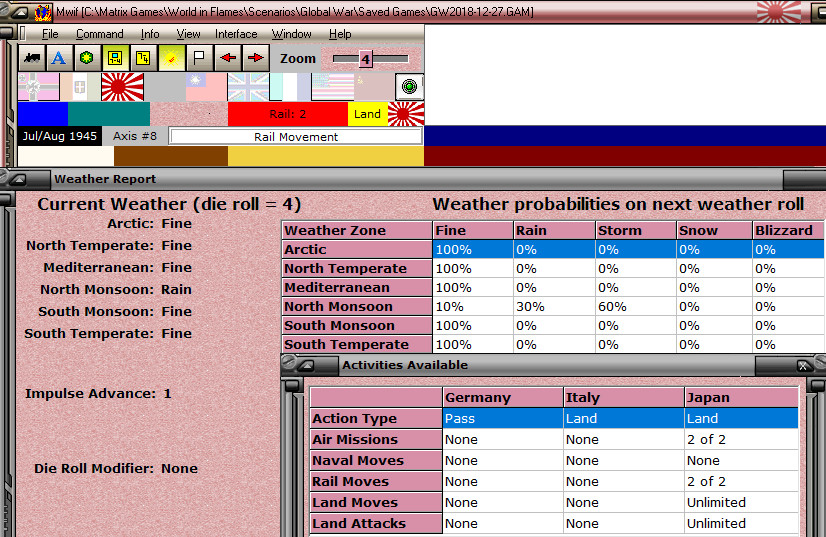Select the Italian flag in flag row

point(80,87)
